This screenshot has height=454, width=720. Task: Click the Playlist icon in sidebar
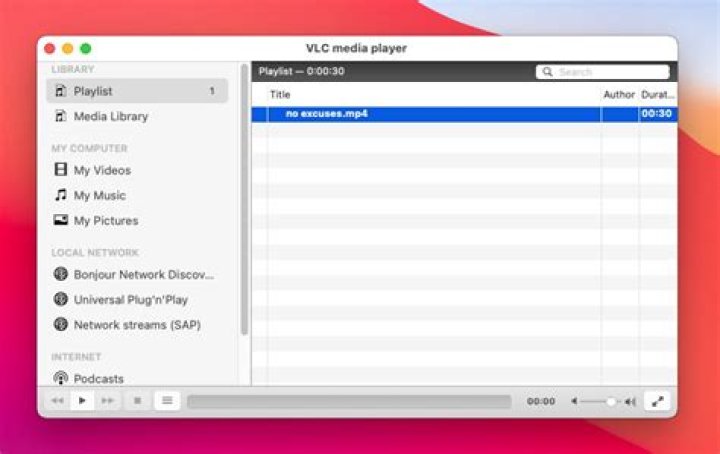click(60, 91)
